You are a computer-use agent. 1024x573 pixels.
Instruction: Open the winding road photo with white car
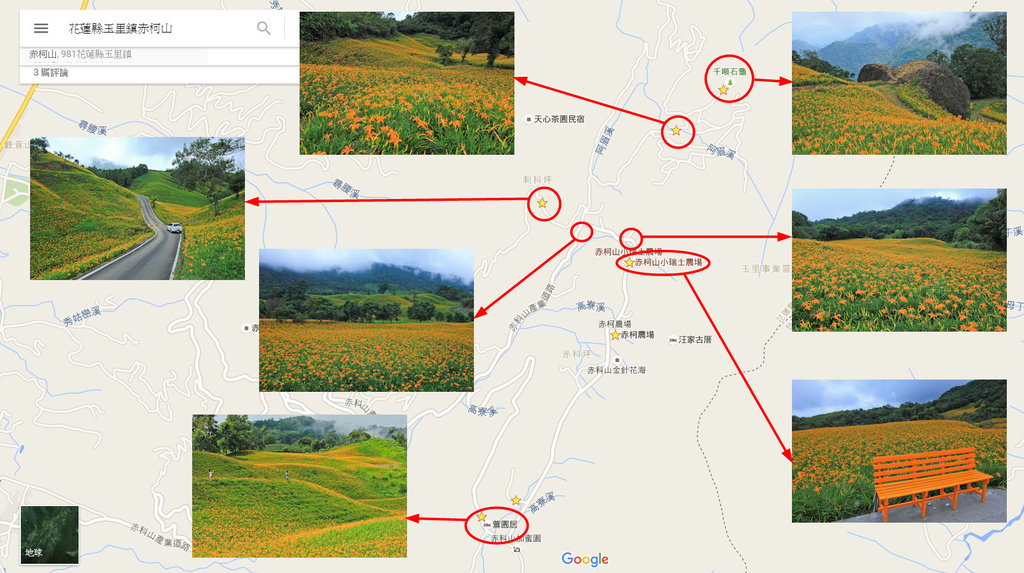point(137,208)
